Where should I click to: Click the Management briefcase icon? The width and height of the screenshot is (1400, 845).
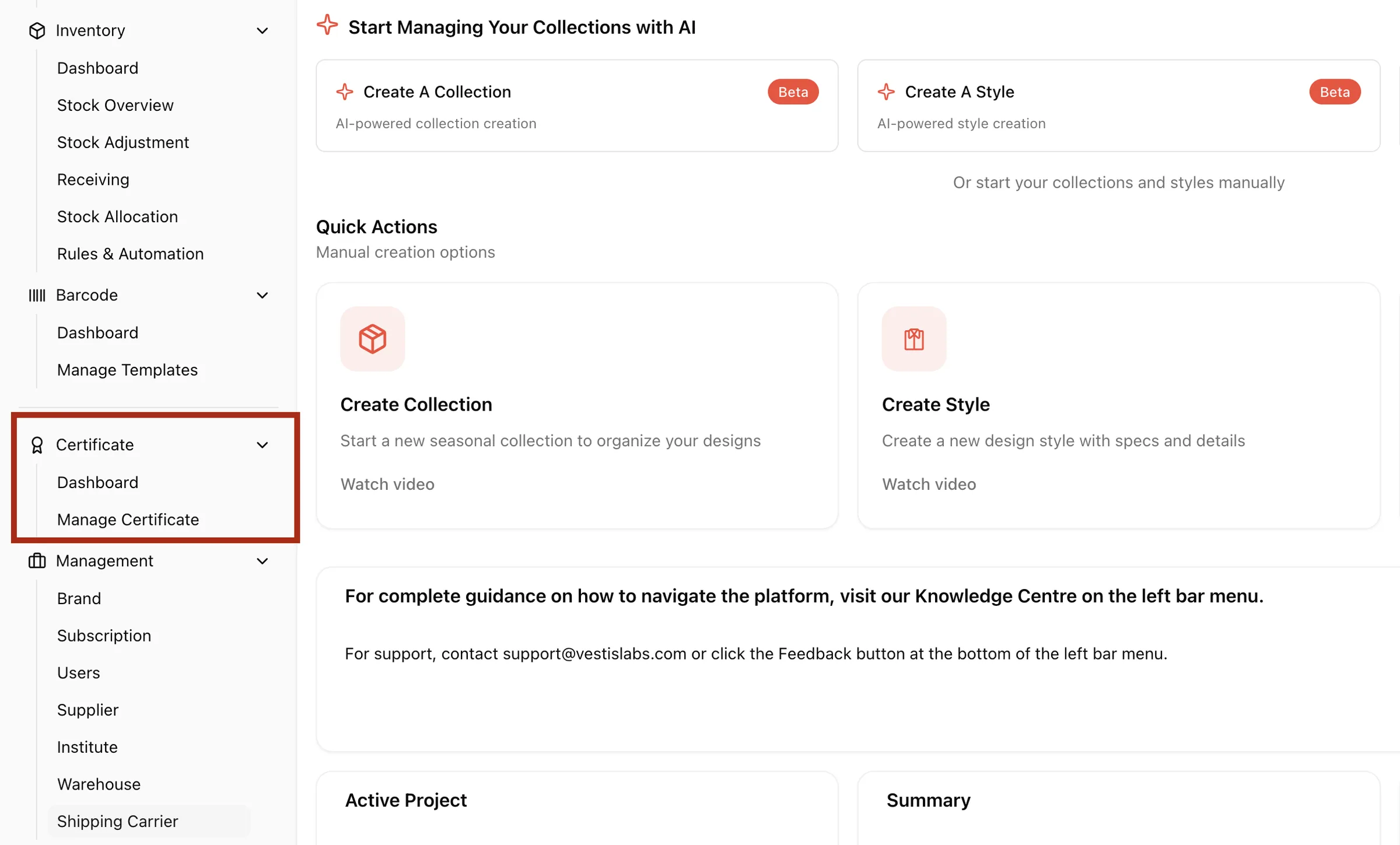tap(37, 560)
